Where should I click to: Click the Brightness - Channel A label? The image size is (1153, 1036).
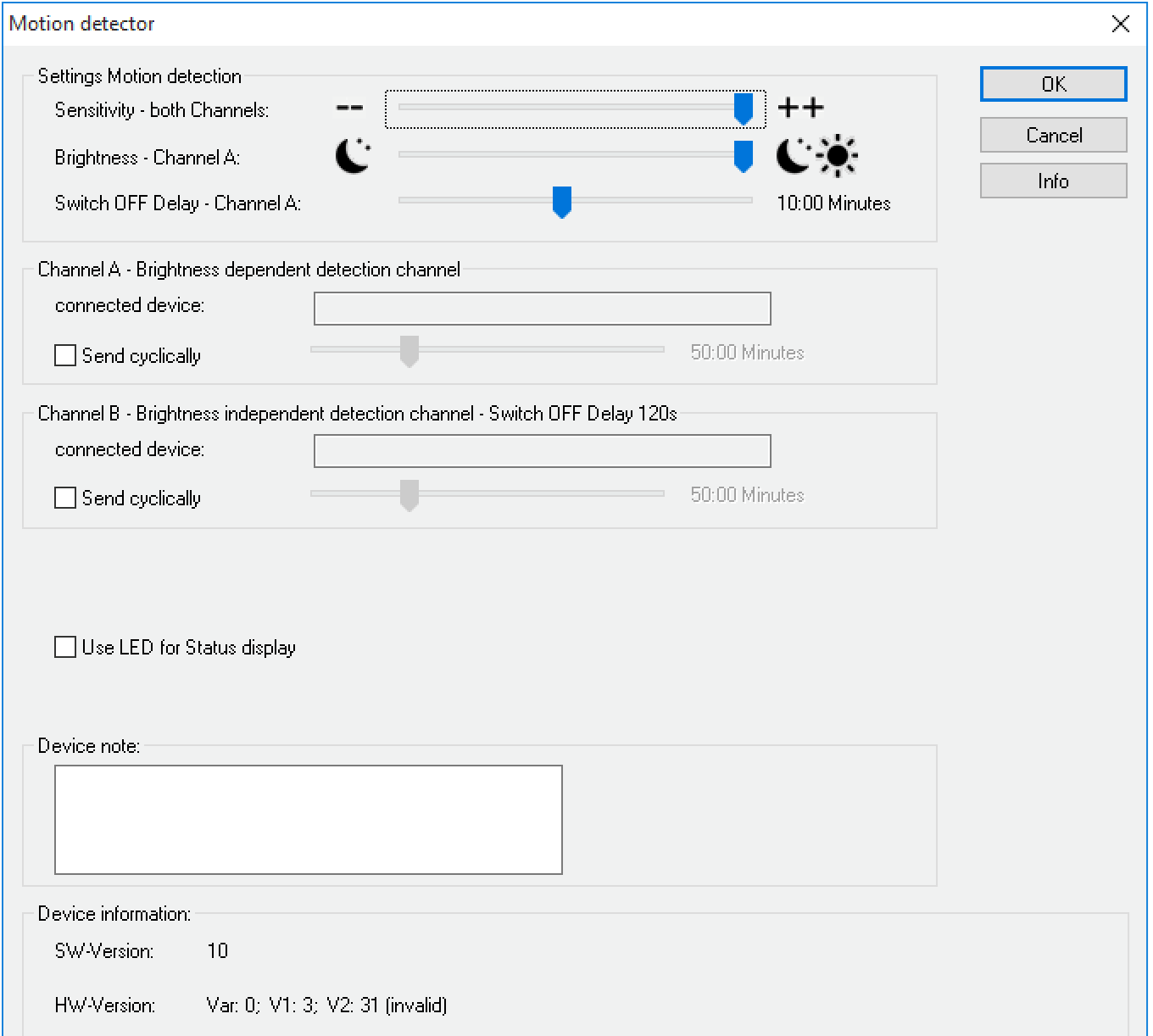point(148,158)
